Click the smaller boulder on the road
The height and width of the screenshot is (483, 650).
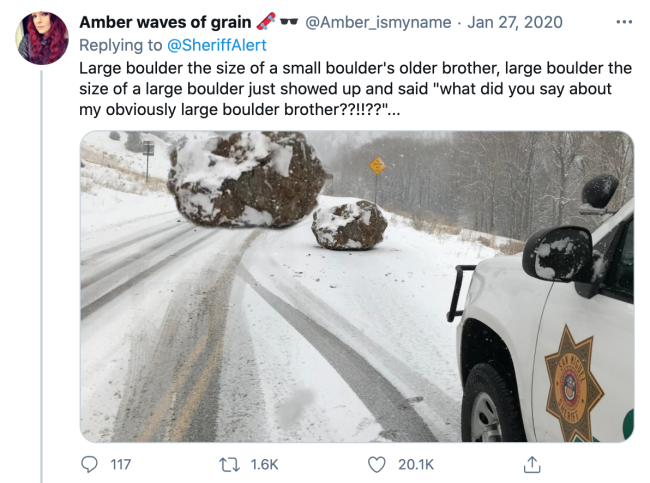(349, 224)
